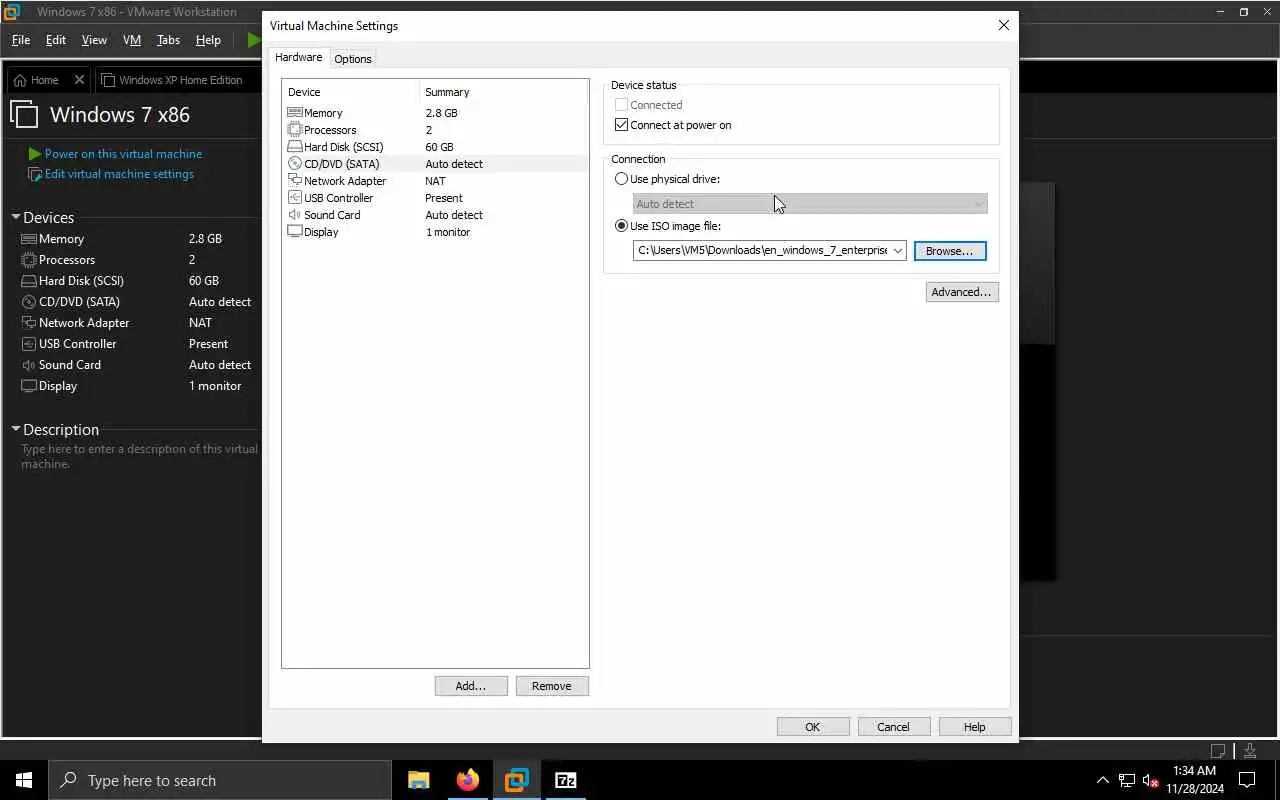Open the ISO image file path dropdown

[x=897, y=251]
